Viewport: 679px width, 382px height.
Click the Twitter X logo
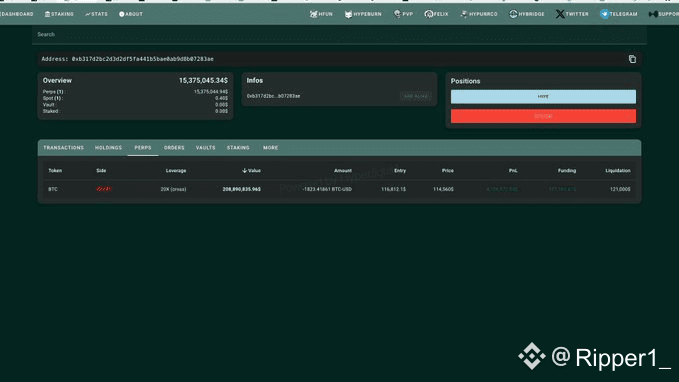coord(560,14)
